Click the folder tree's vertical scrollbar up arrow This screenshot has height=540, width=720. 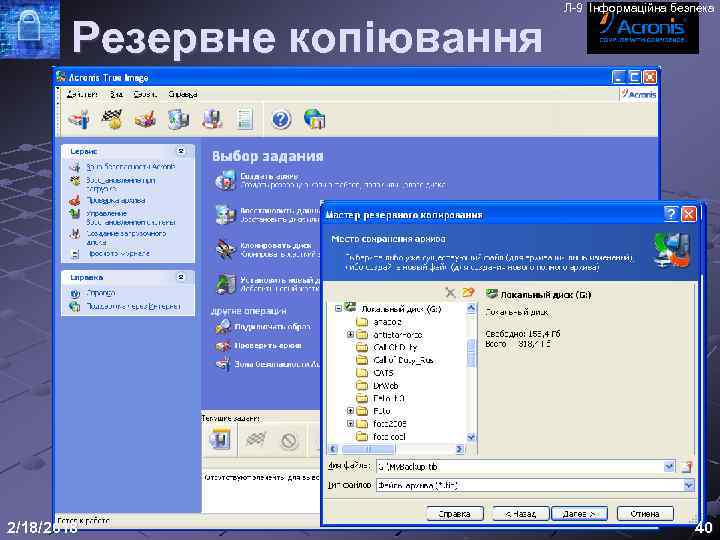point(471,309)
